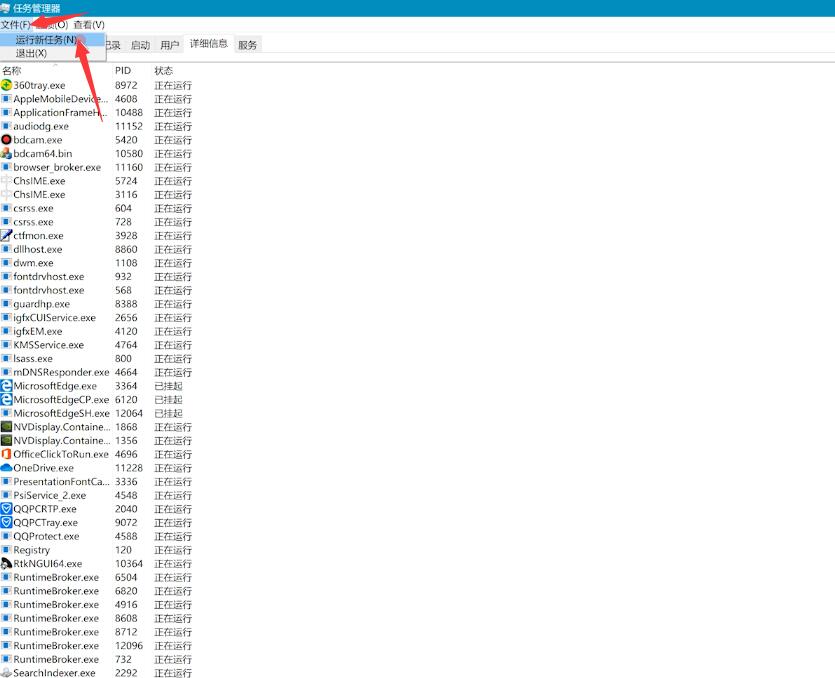Click the PsiService_2.exe process icon
Screen dimensions: 835x678
(6, 495)
